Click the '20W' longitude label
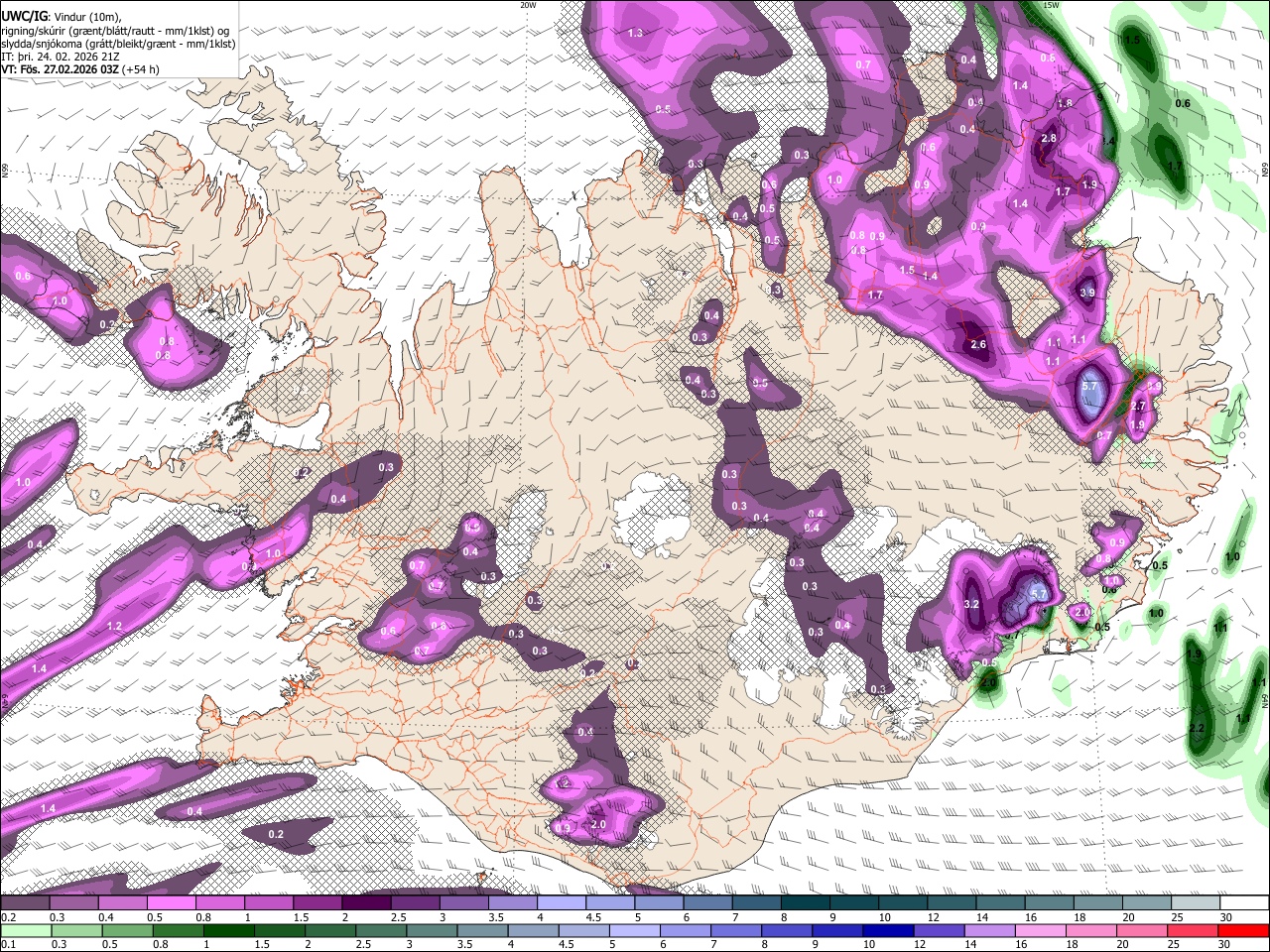 point(528,5)
